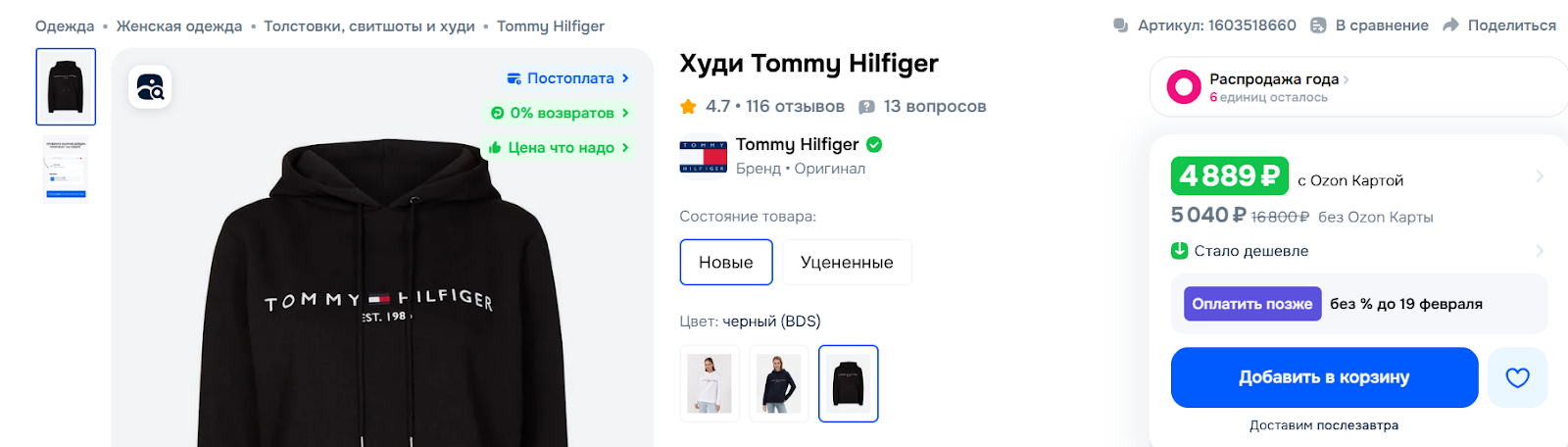Choose the navy blue hoodie color swatch
Viewport: 1568px width, 447px height.
click(779, 383)
